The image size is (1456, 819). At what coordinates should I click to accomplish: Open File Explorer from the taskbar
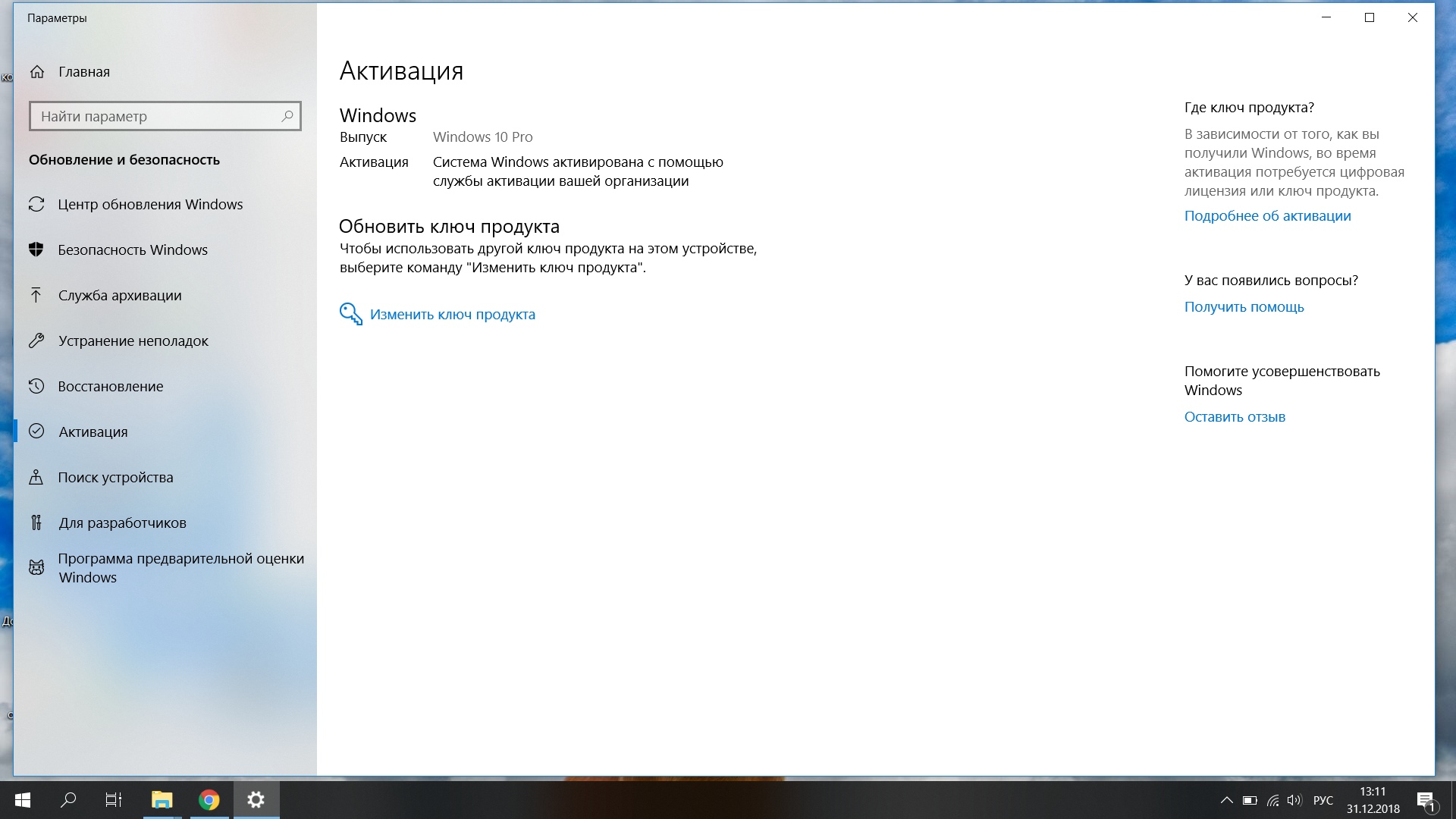click(x=162, y=800)
